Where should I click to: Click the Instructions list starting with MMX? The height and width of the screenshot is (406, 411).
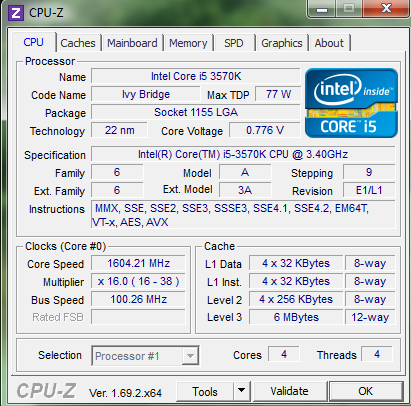click(243, 215)
